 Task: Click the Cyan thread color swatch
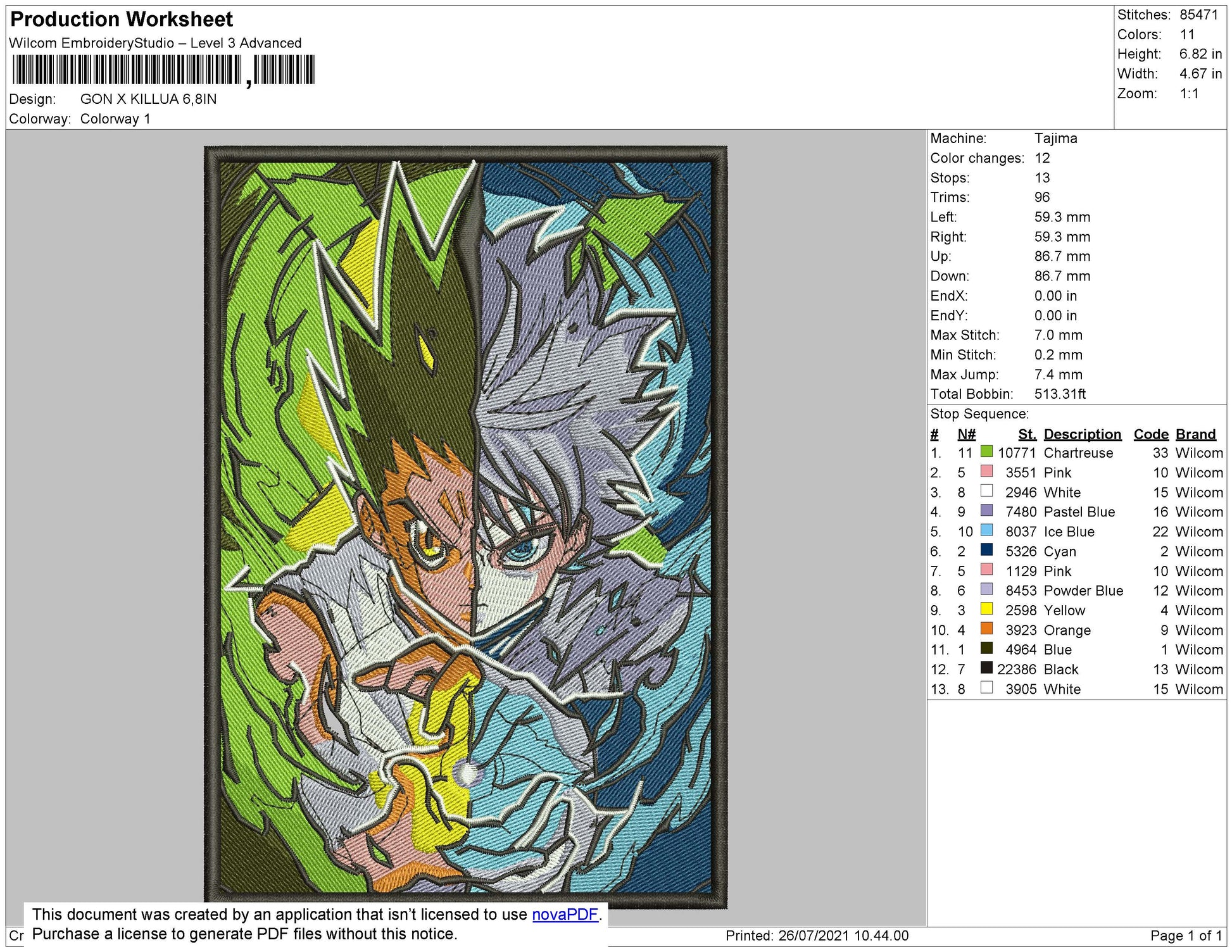[x=986, y=550]
